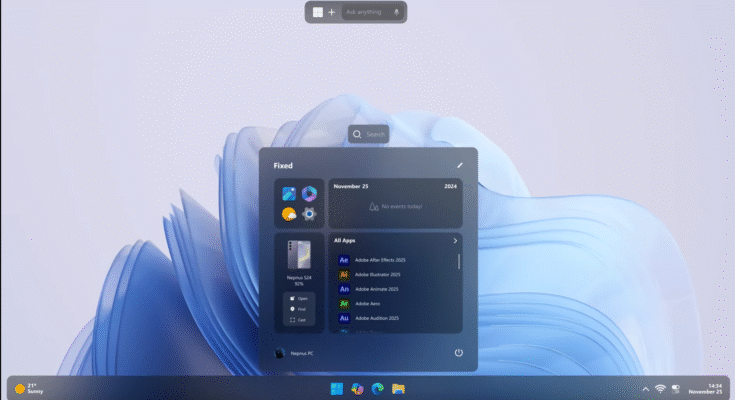
Task: Open the Start button on the taskbar
Action: point(337,389)
